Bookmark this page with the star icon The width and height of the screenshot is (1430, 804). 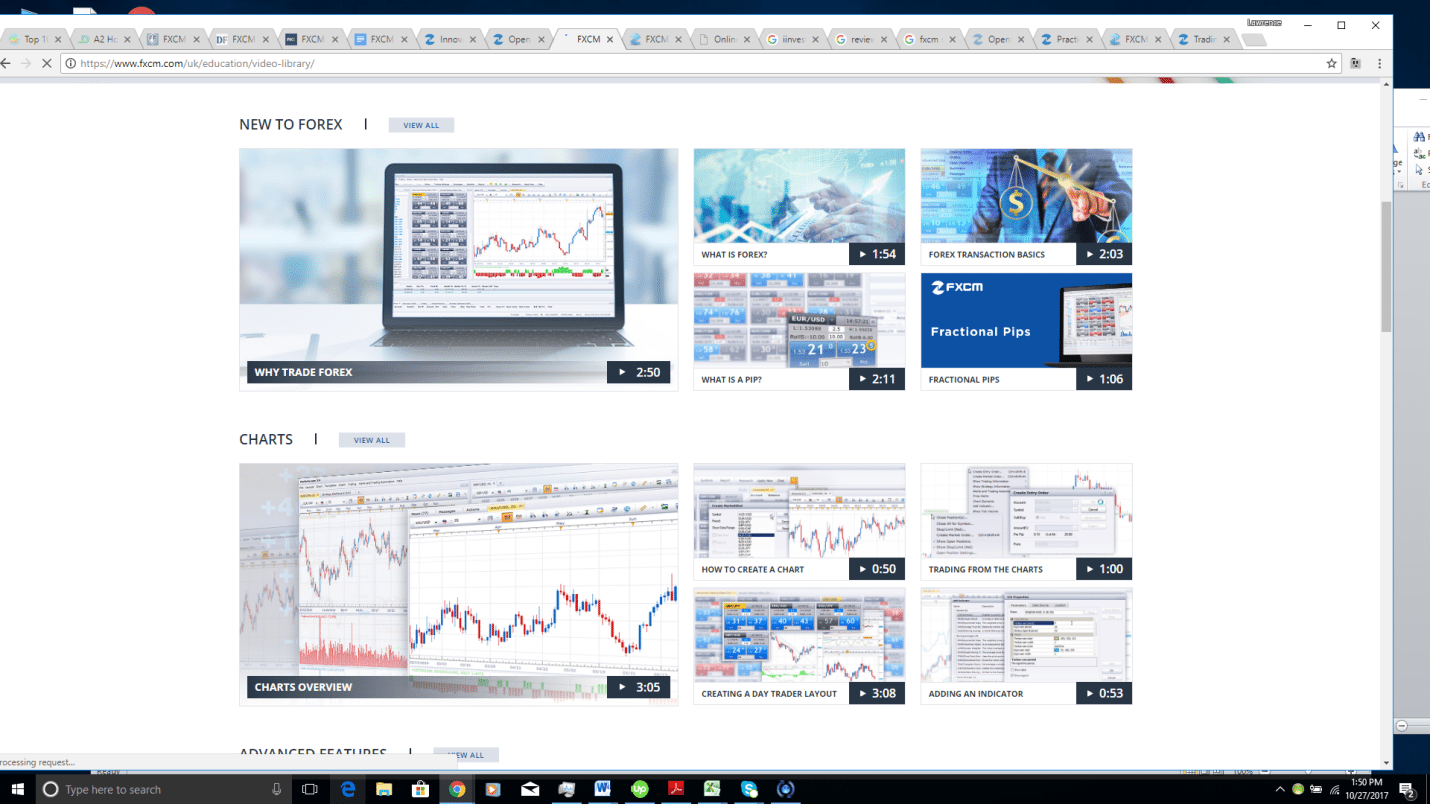tap(1331, 63)
